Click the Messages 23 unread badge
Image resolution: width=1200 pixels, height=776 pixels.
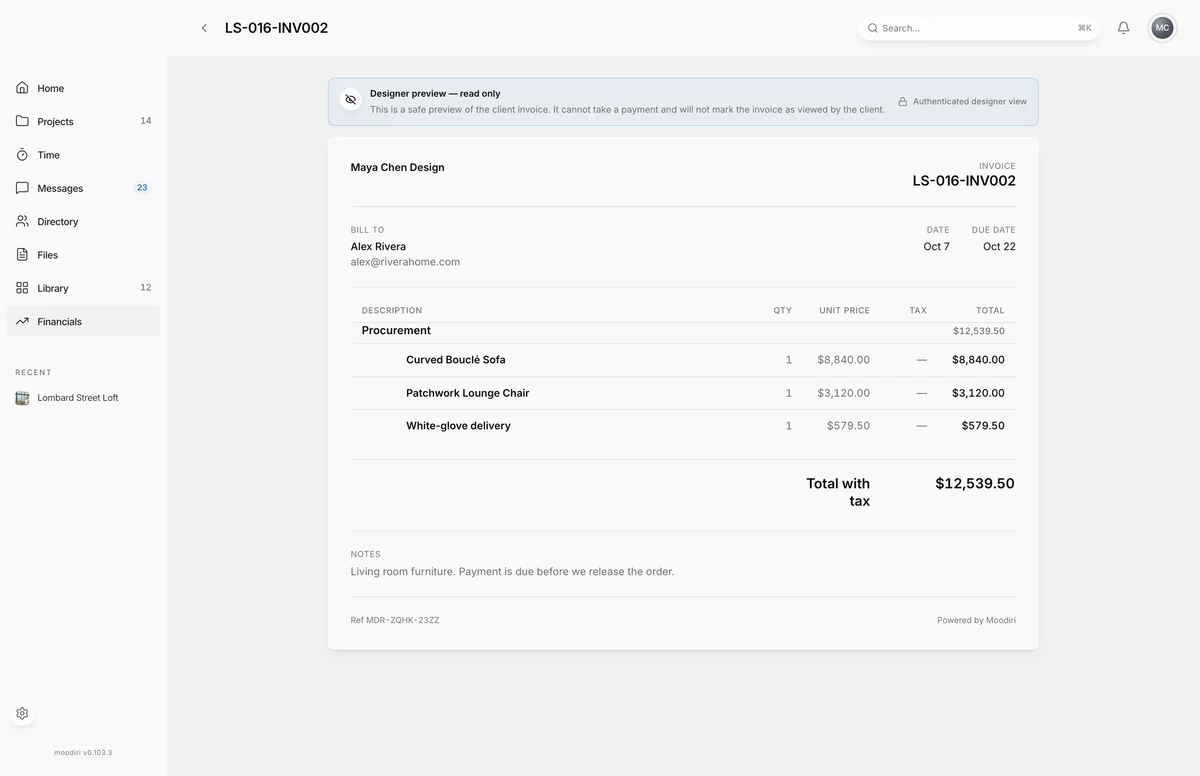point(142,188)
